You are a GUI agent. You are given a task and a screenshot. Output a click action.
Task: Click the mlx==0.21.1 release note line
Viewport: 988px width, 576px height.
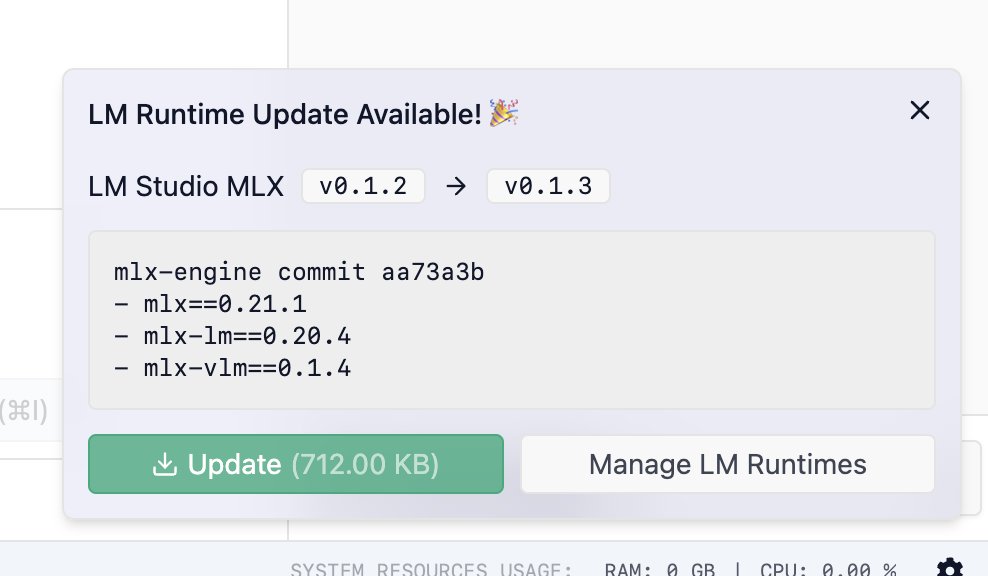tap(211, 304)
